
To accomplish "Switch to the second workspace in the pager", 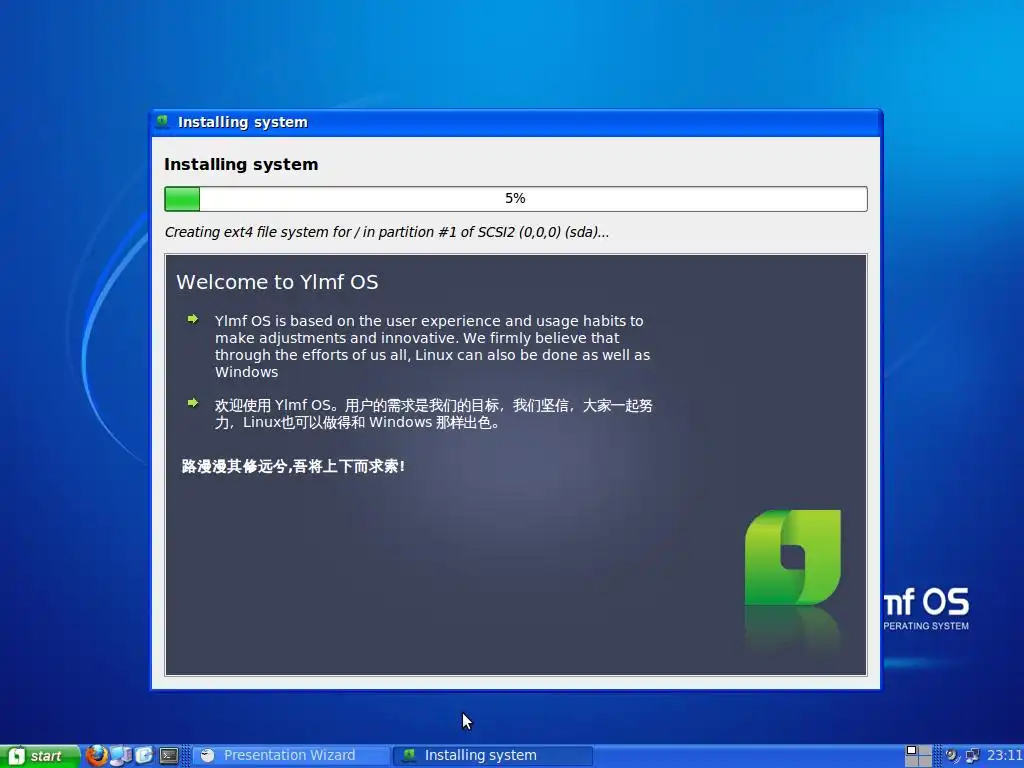I will [x=925, y=750].
